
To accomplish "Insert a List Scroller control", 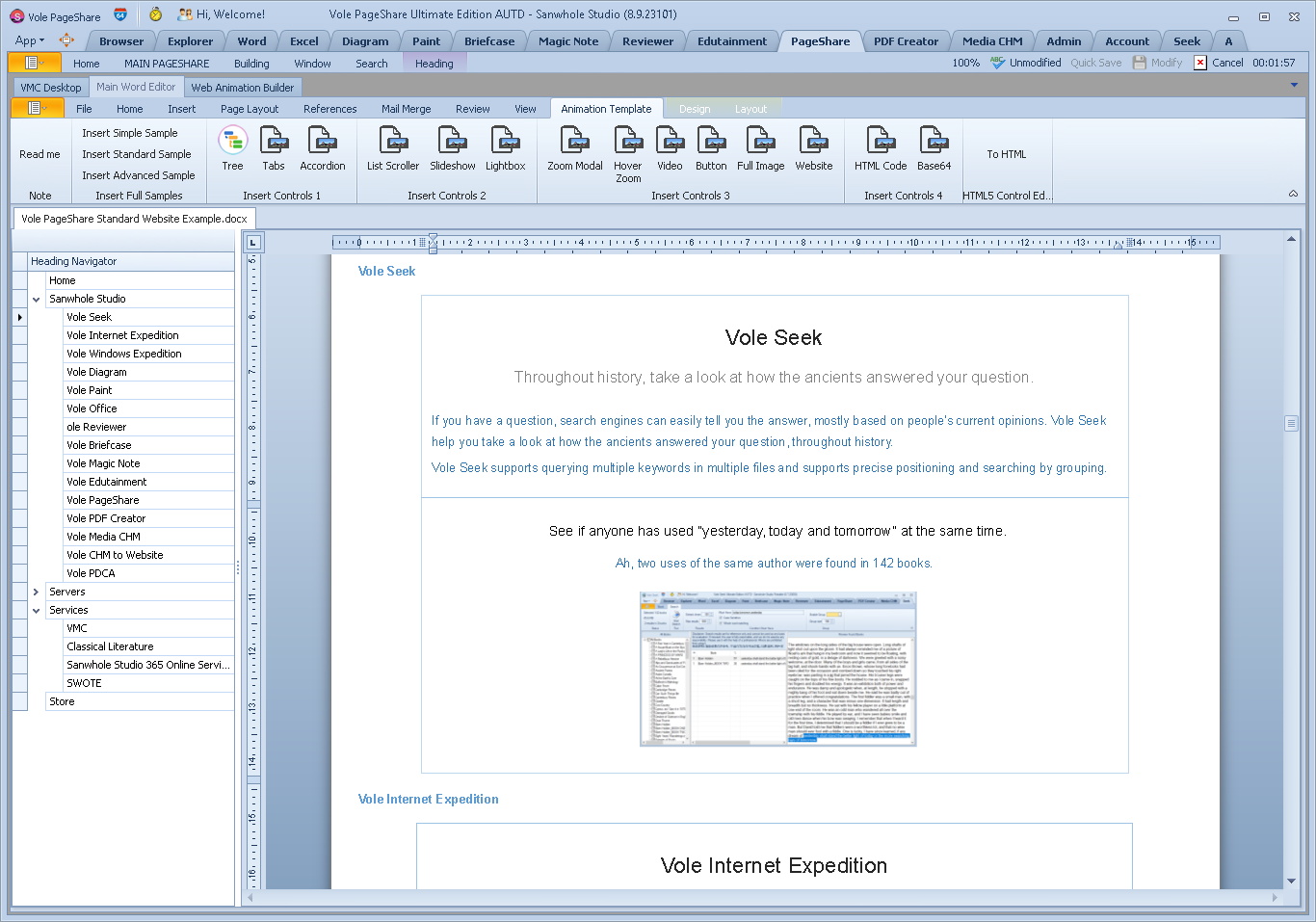I will [393, 148].
